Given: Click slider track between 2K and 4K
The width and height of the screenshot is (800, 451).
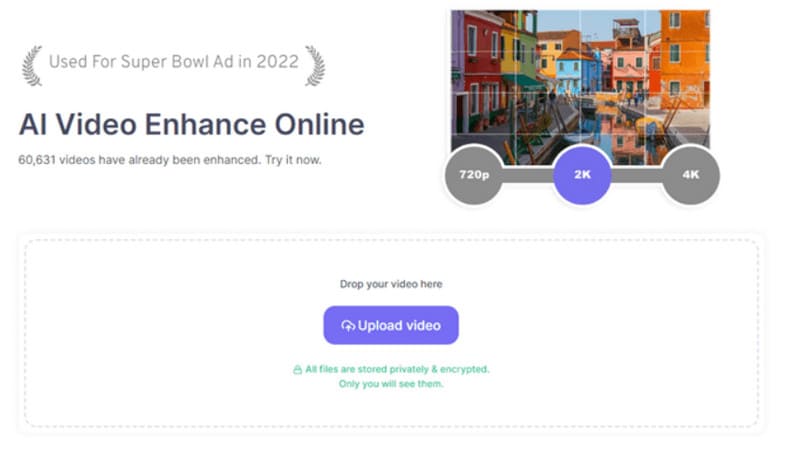Looking at the screenshot, I should click(636, 175).
